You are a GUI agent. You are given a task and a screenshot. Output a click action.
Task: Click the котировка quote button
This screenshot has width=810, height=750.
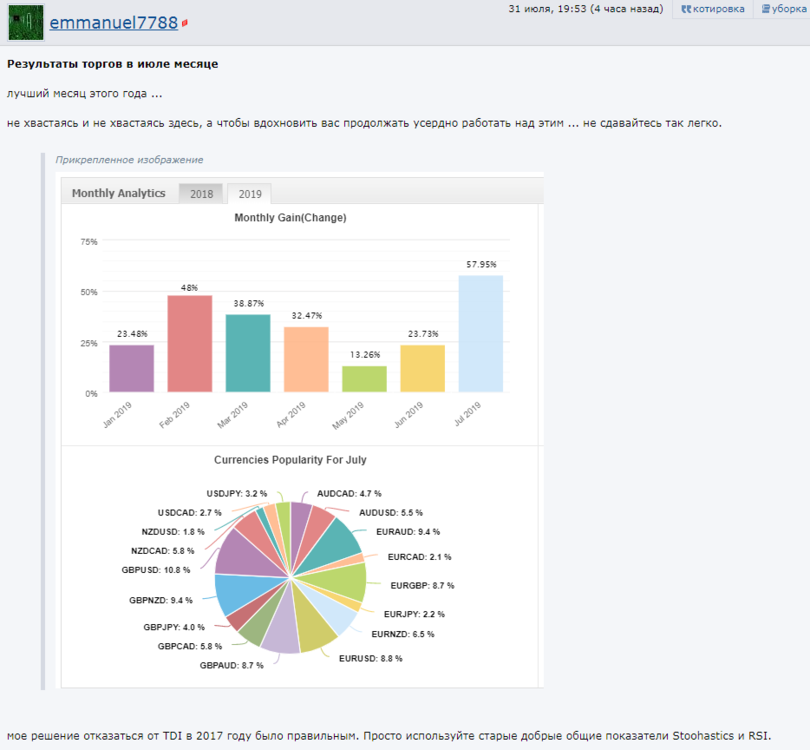pos(712,9)
